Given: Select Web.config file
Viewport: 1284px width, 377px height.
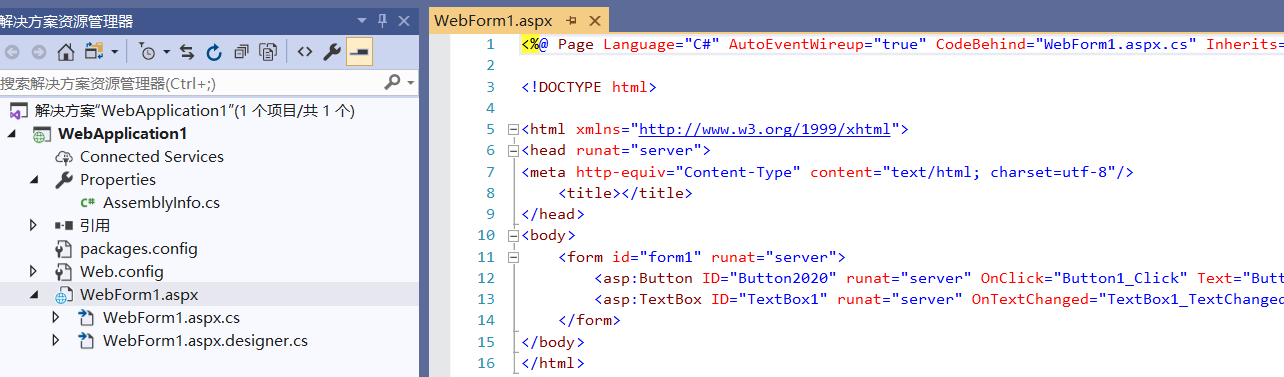Looking at the screenshot, I should [122, 272].
